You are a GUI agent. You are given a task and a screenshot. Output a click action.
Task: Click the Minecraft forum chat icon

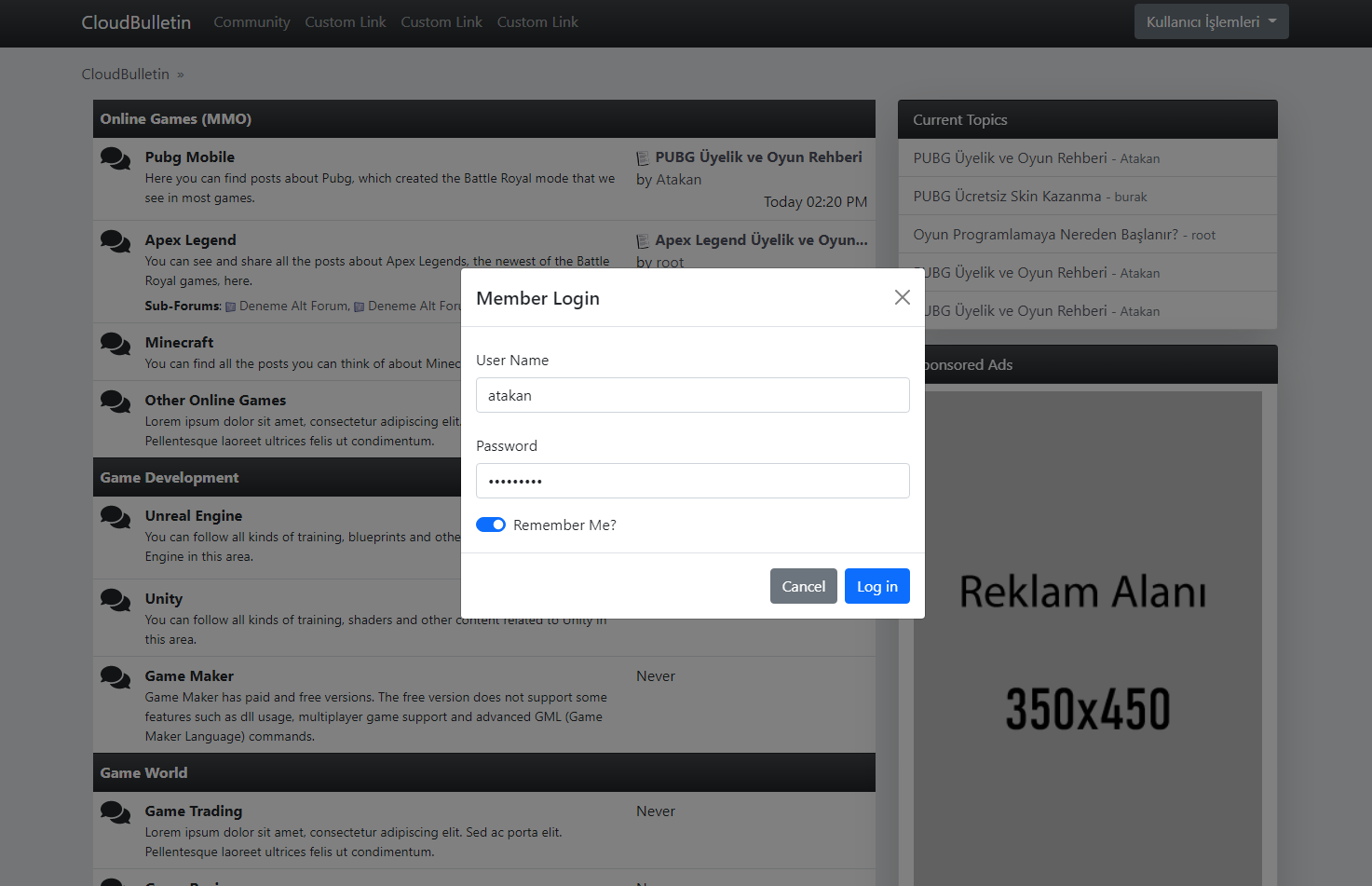[115, 344]
